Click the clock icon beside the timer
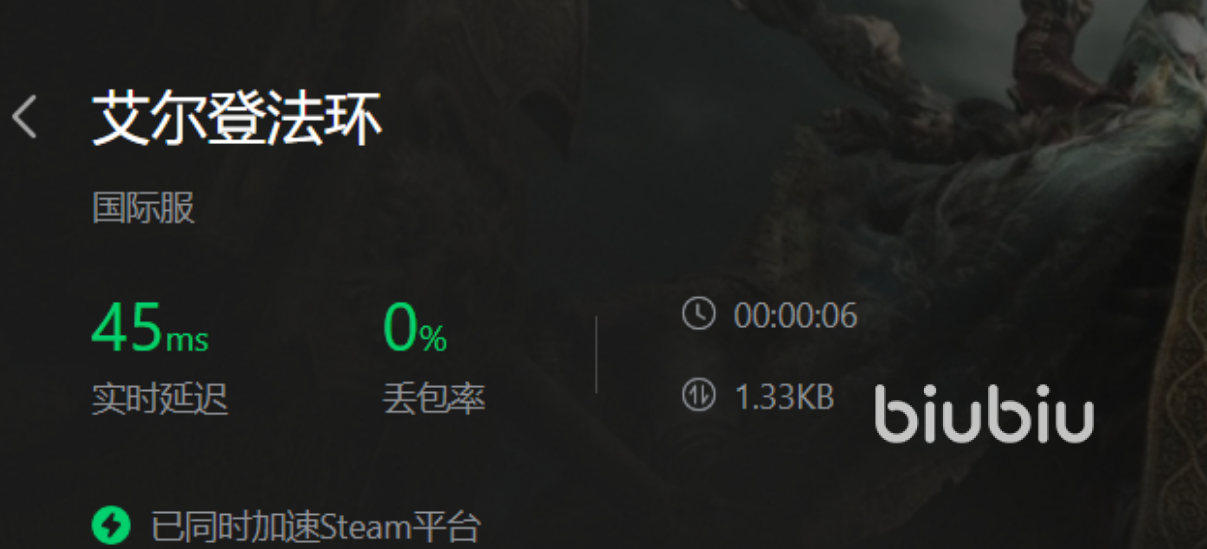 pyautogui.click(x=699, y=314)
